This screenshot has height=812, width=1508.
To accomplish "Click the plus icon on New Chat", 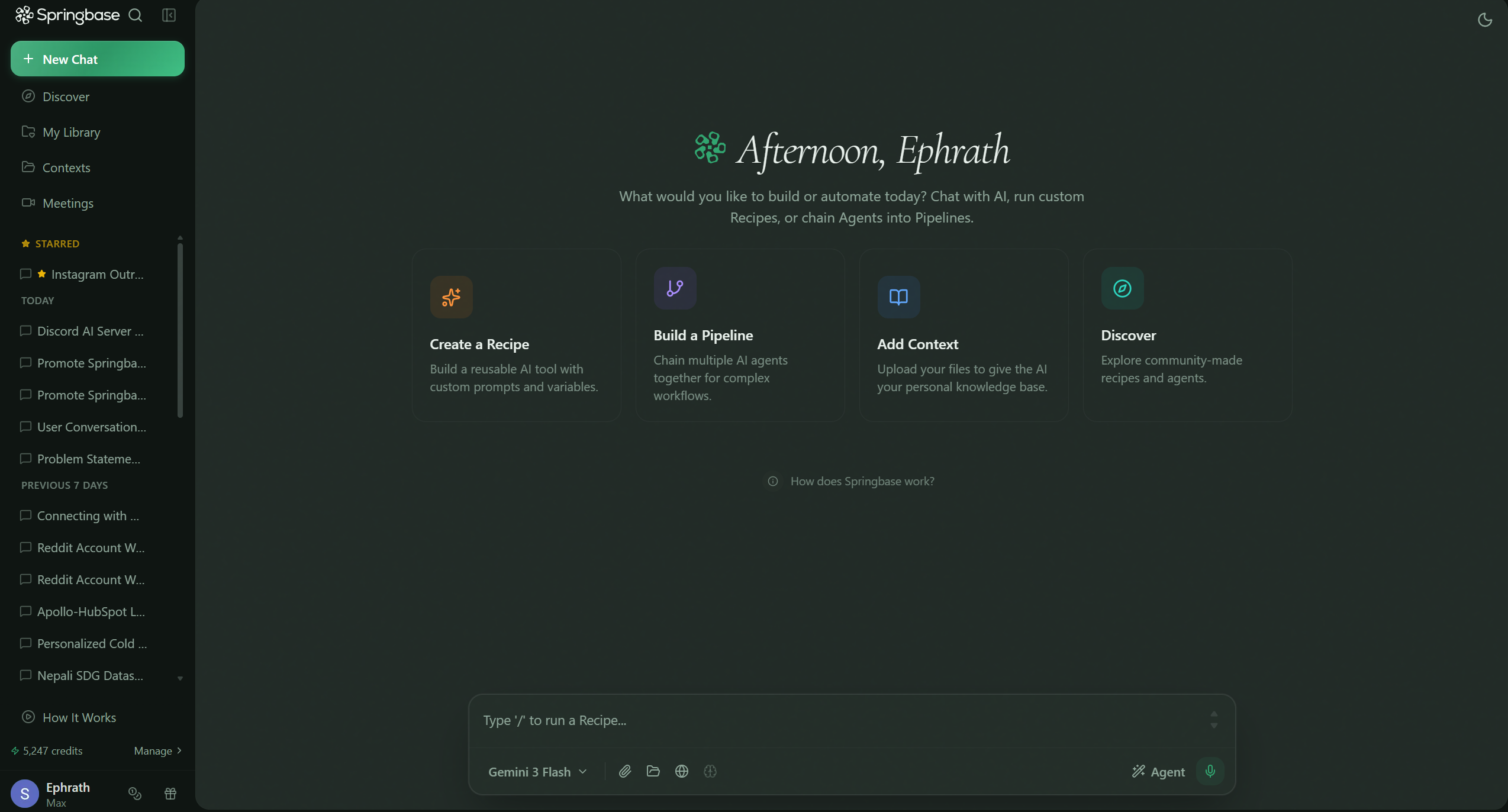I will point(28,59).
